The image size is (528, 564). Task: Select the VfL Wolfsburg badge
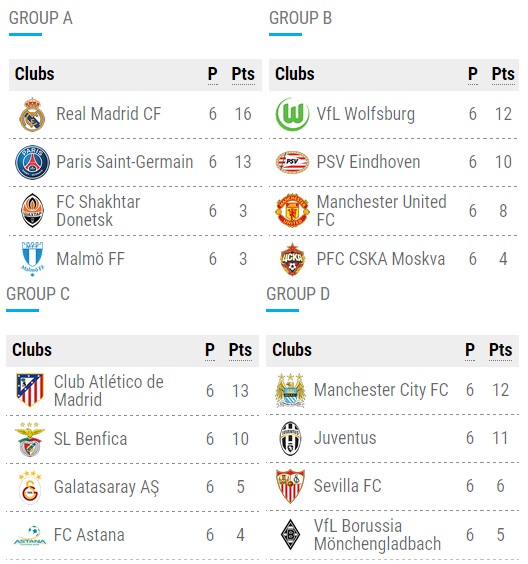[292, 114]
